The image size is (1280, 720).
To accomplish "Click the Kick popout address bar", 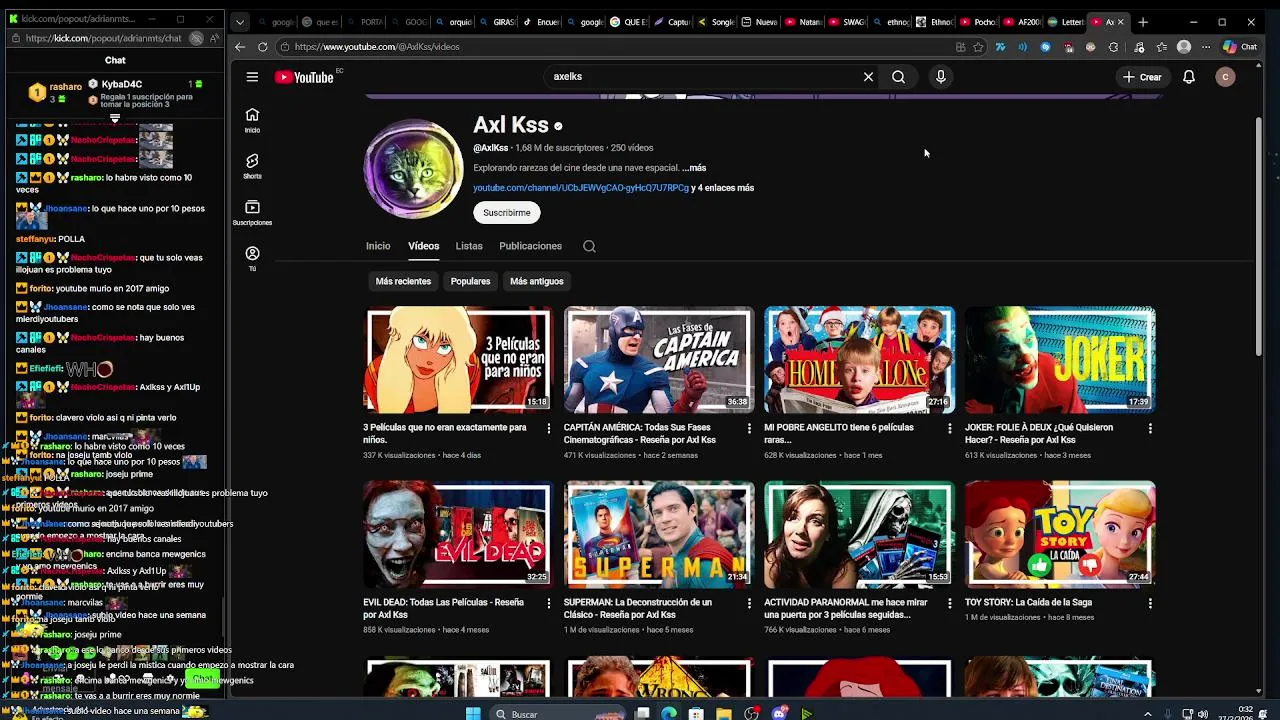I will (105, 38).
